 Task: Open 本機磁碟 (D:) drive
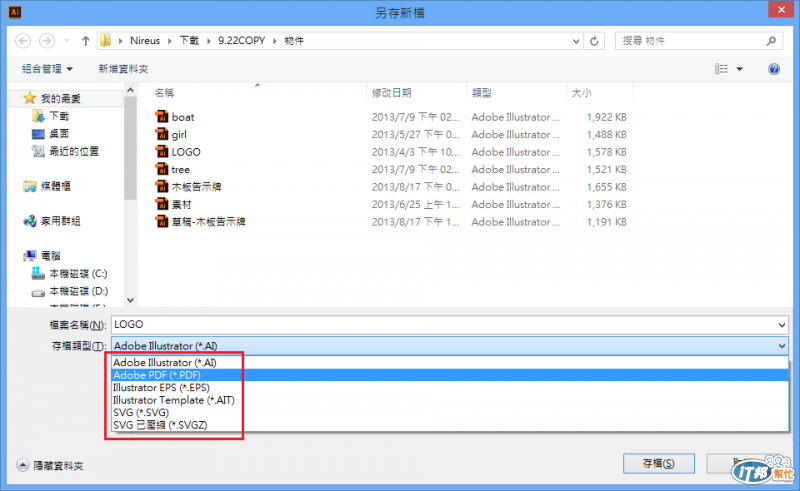tap(79, 291)
